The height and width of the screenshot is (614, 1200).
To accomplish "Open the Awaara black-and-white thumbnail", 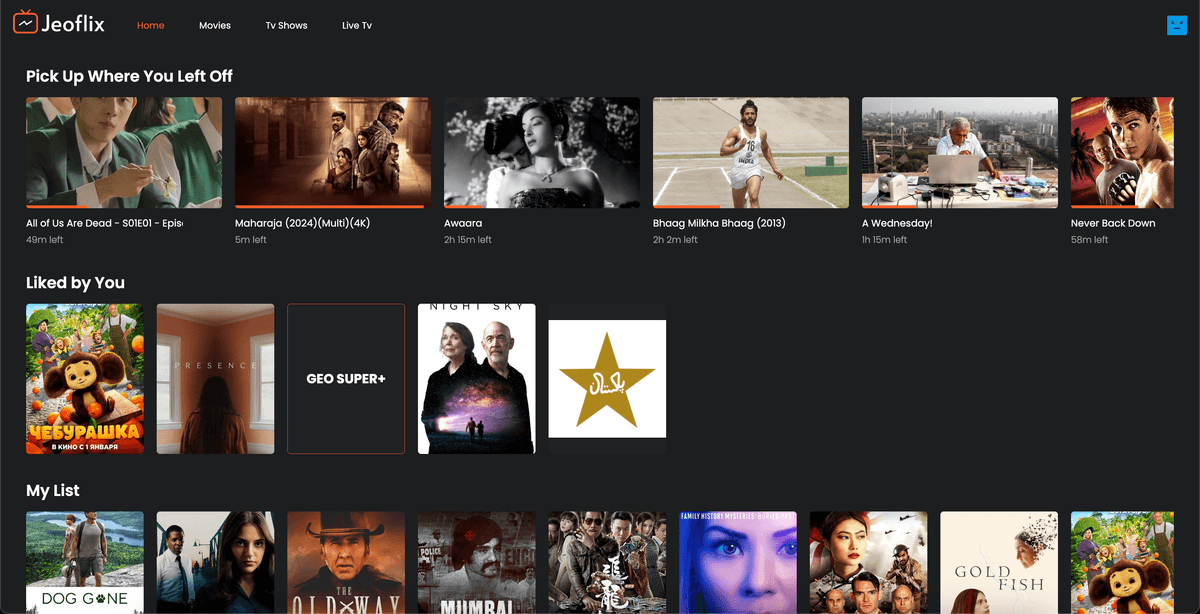I will point(541,152).
